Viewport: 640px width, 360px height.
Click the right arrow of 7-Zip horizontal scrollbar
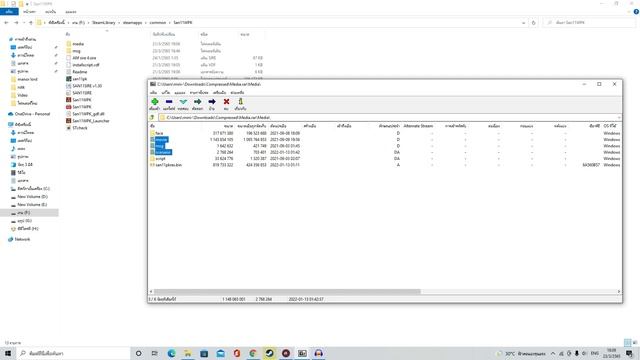(619, 291)
